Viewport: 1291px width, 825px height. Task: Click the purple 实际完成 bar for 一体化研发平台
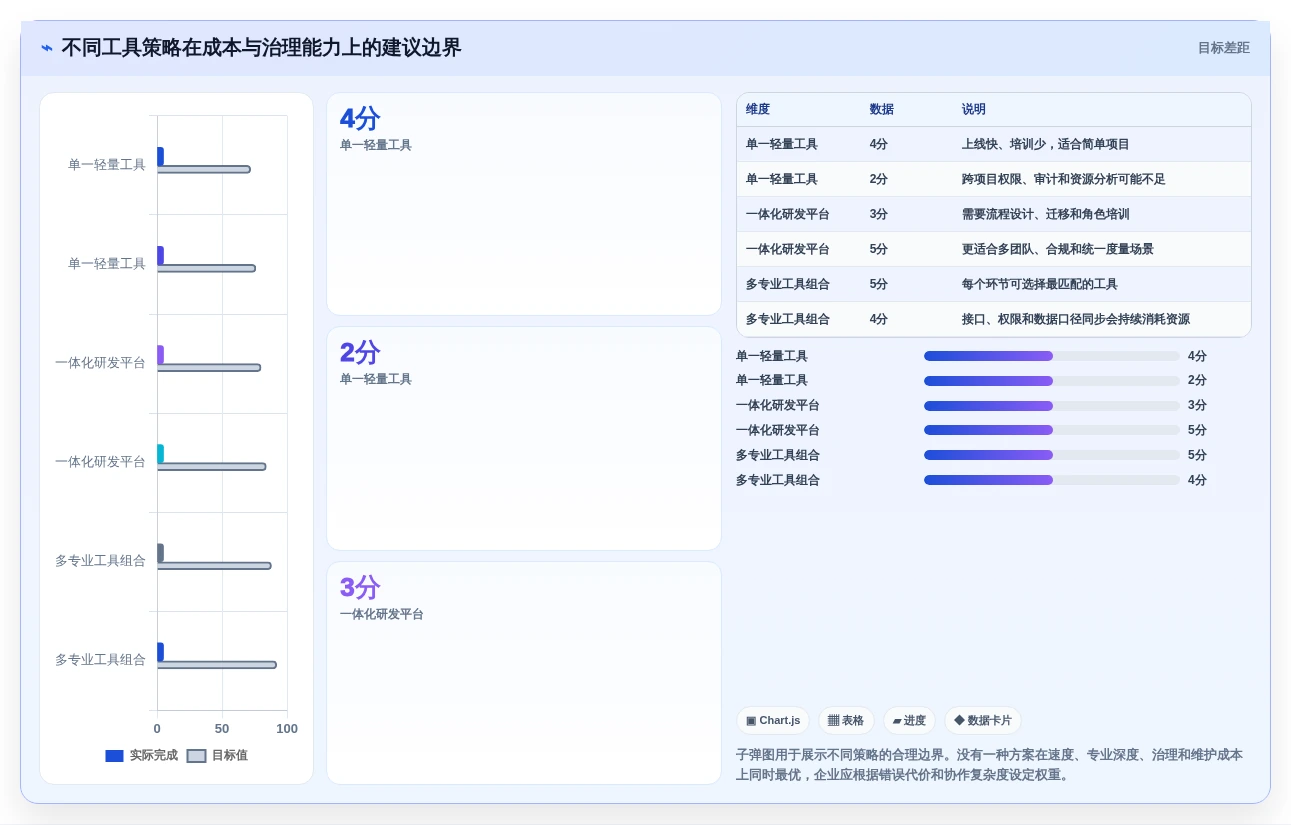[x=160, y=355]
